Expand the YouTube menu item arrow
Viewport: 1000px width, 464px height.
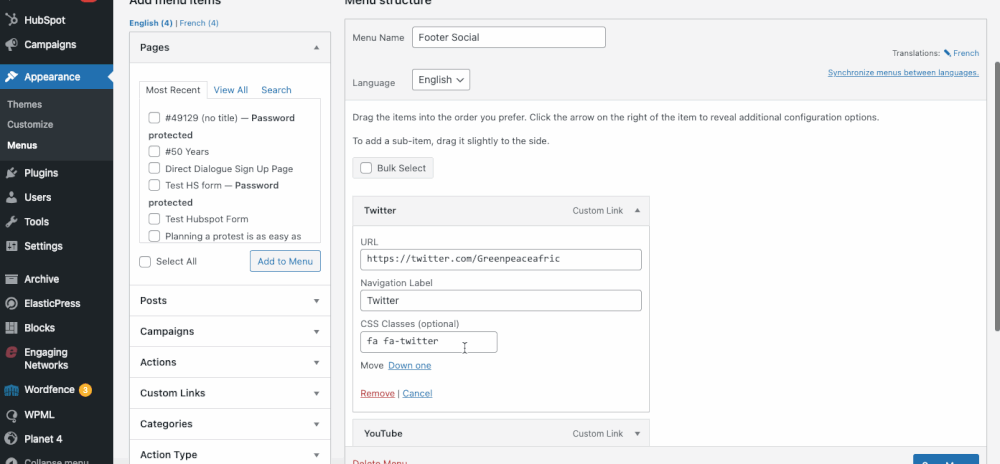[x=637, y=433]
